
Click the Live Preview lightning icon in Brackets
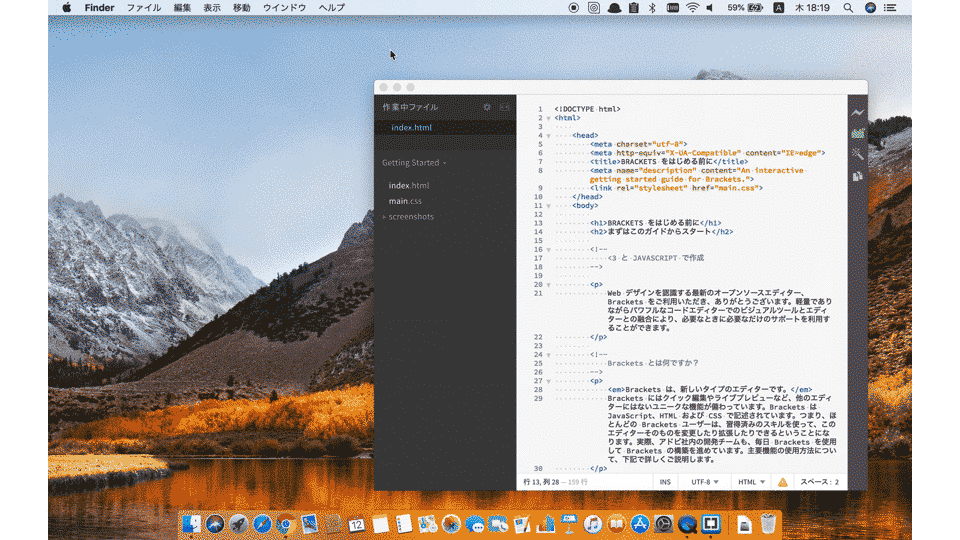click(x=857, y=113)
